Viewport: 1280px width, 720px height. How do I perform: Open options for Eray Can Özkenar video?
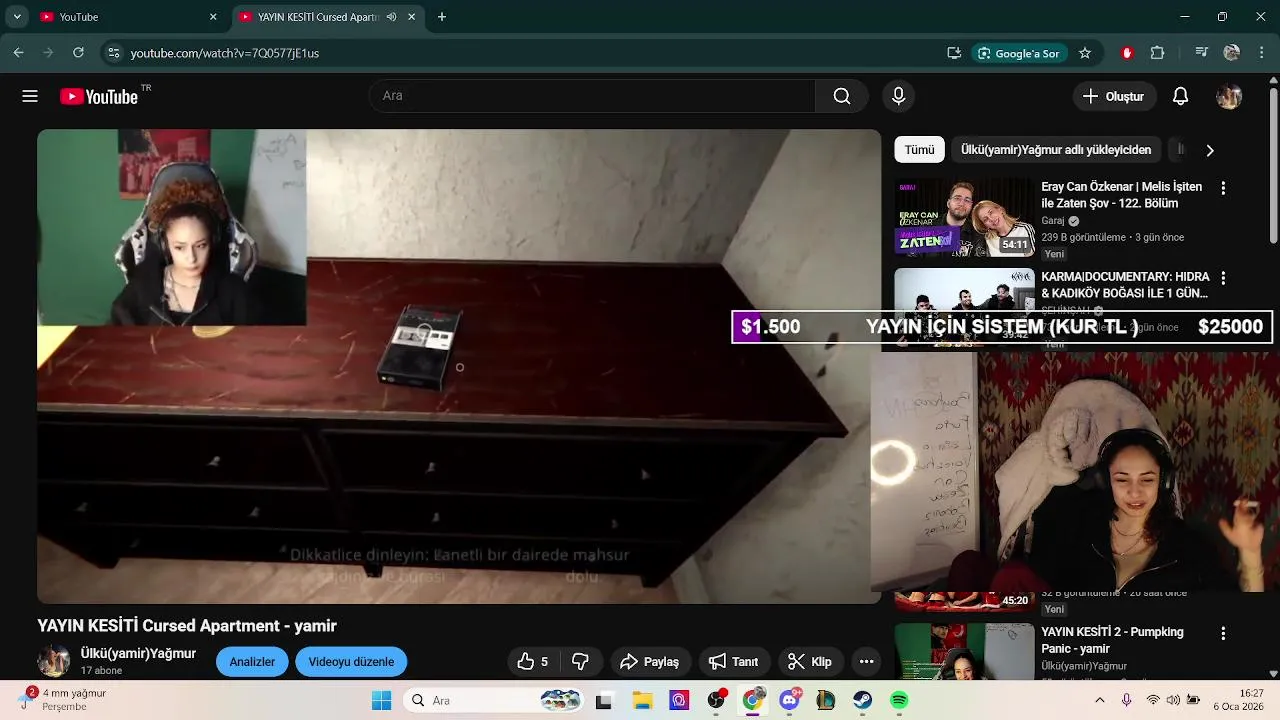click(x=1222, y=188)
